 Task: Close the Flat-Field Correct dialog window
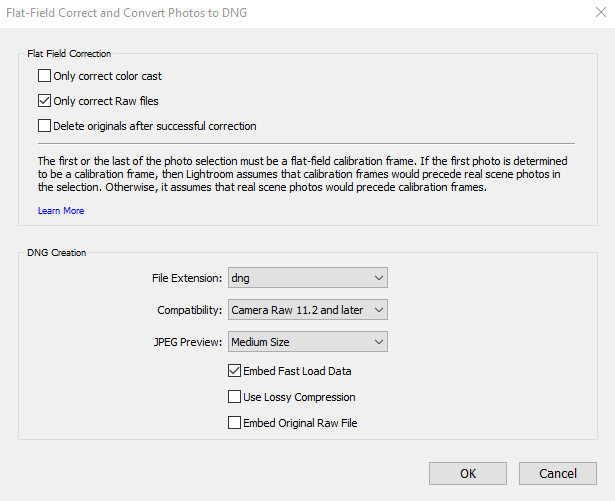click(x=600, y=12)
